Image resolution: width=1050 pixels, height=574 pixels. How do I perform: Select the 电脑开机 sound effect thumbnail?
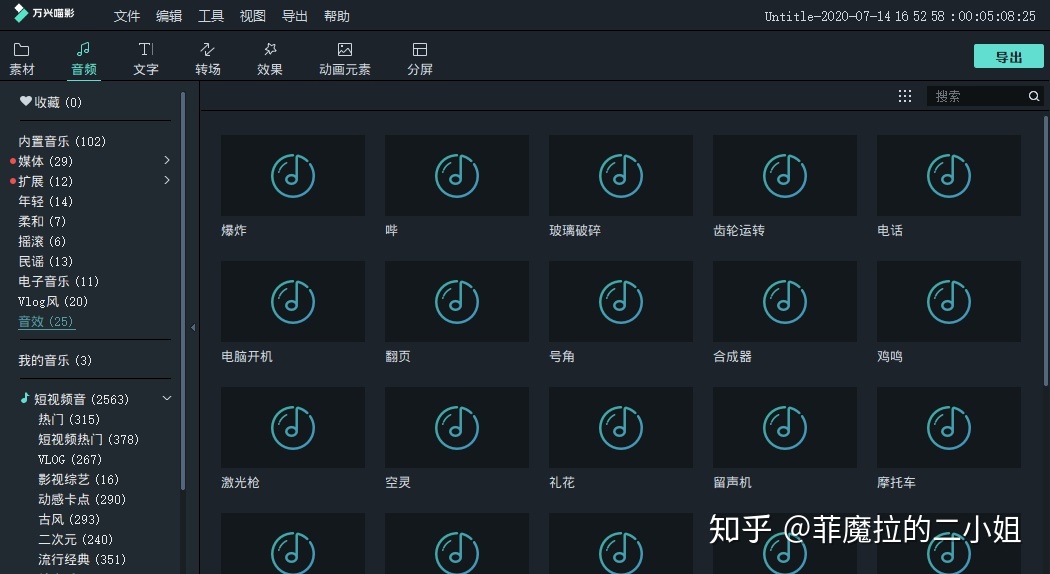tap(293, 301)
